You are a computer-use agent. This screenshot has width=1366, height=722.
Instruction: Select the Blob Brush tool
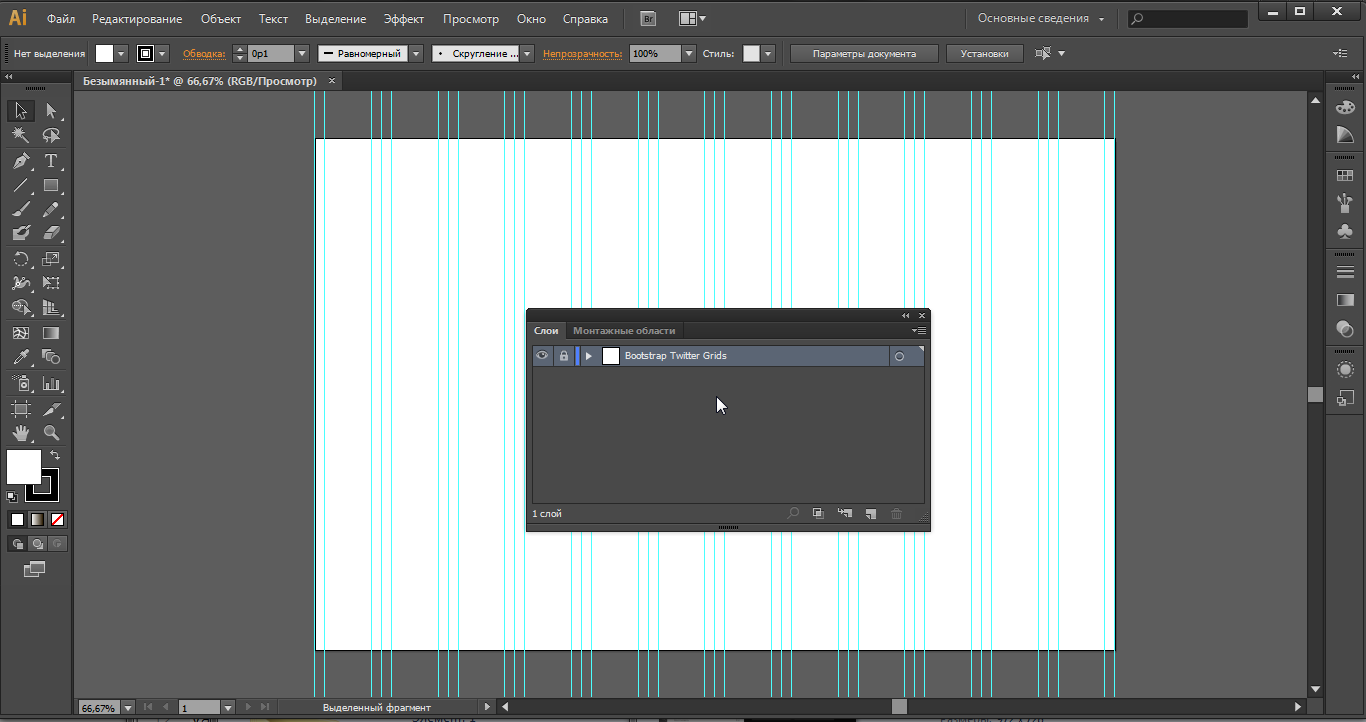point(21,233)
